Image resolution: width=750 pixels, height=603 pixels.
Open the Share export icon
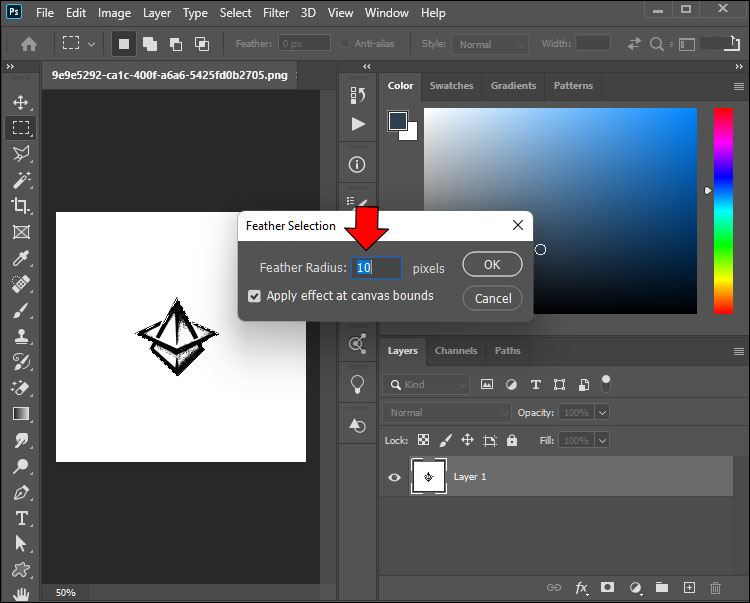[x=732, y=44]
